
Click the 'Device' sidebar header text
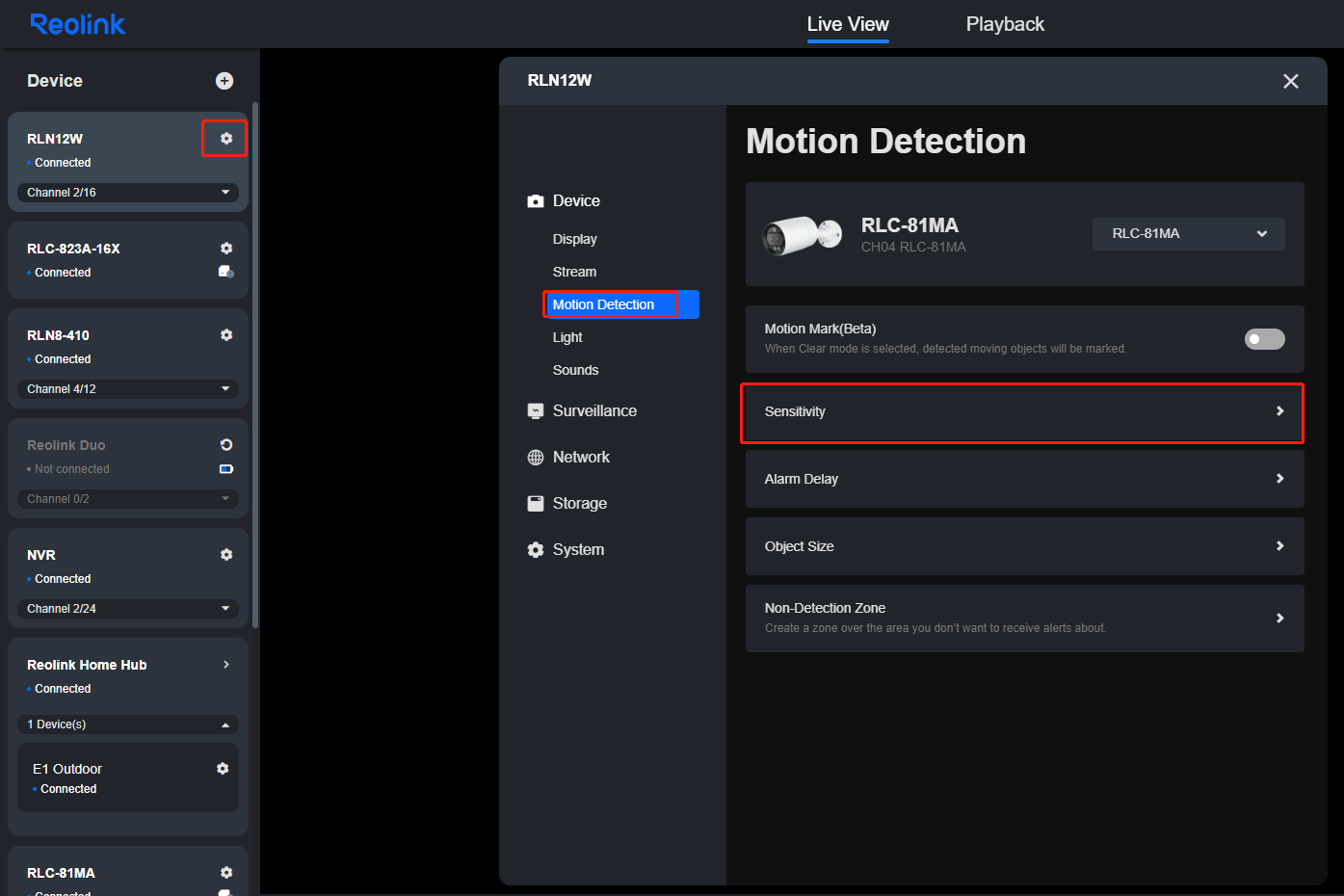[55, 81]
